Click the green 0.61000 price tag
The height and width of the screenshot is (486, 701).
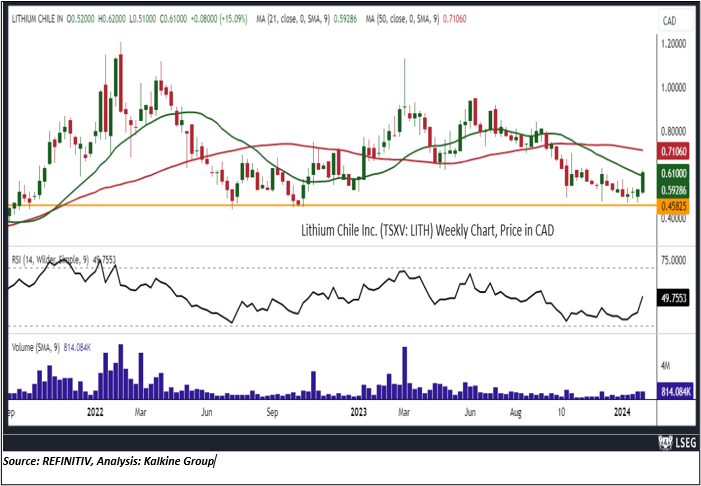pyautogui.click(x=672, y=172)
